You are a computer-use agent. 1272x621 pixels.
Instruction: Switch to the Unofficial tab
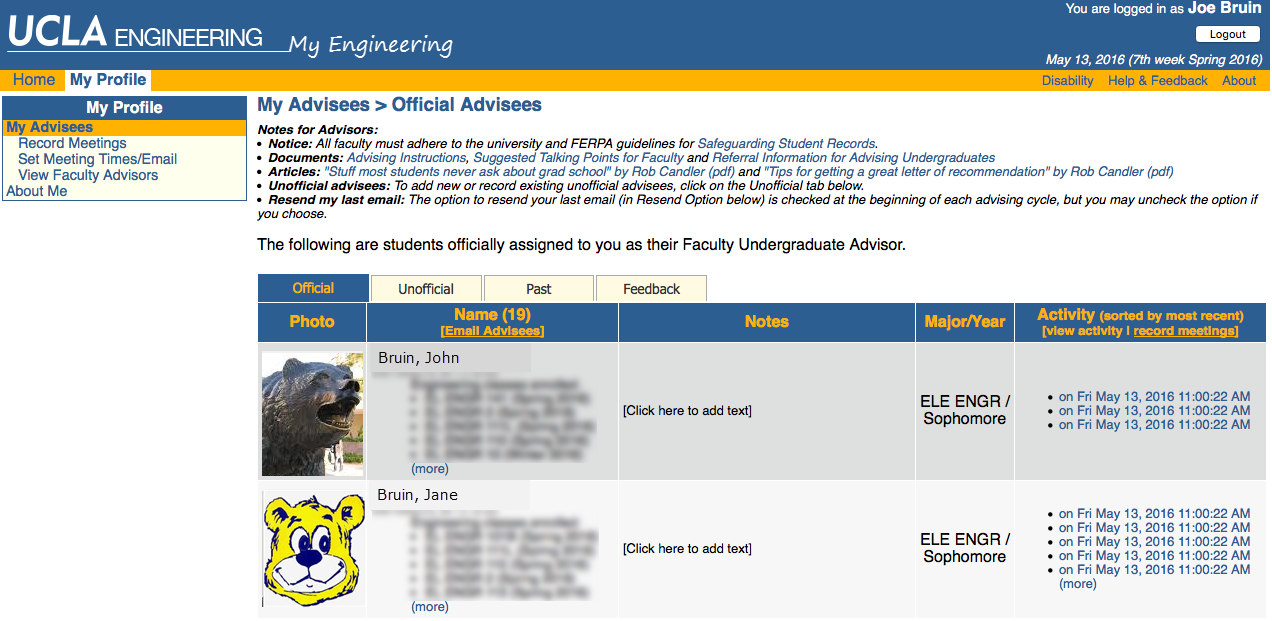[426, 289]
